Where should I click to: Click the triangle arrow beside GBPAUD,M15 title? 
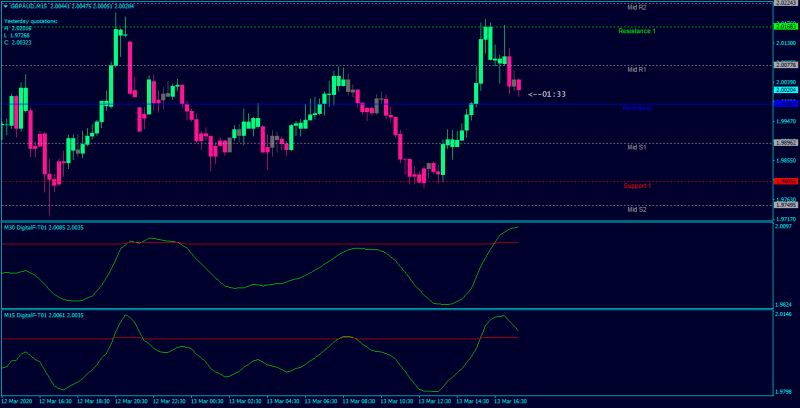[5, 7]
